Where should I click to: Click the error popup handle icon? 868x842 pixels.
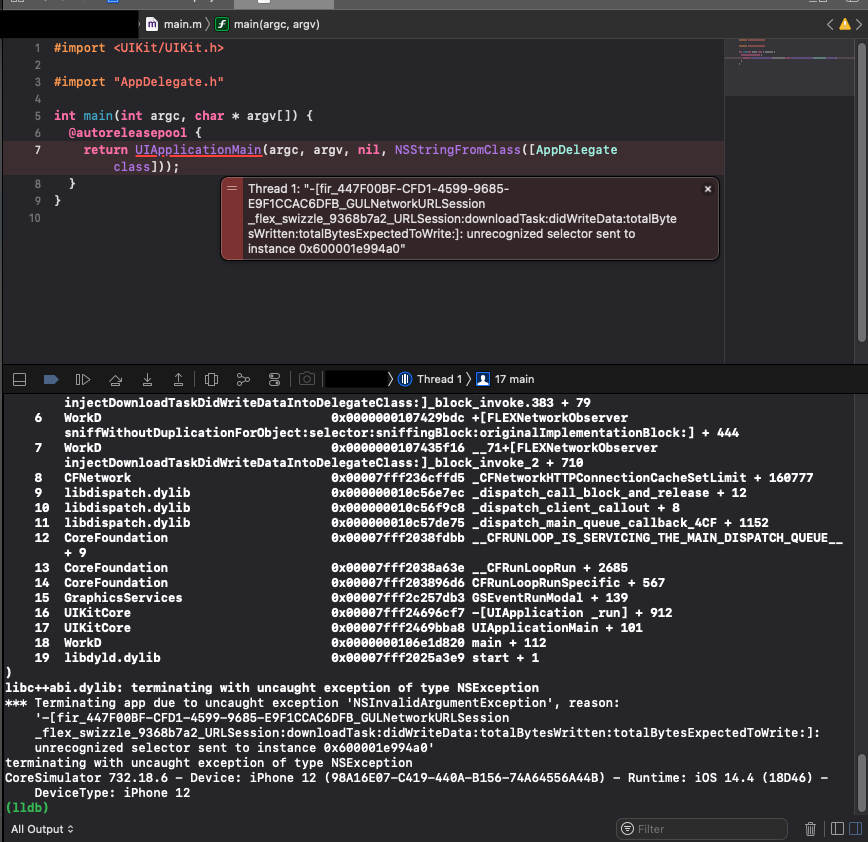[232, 188]
